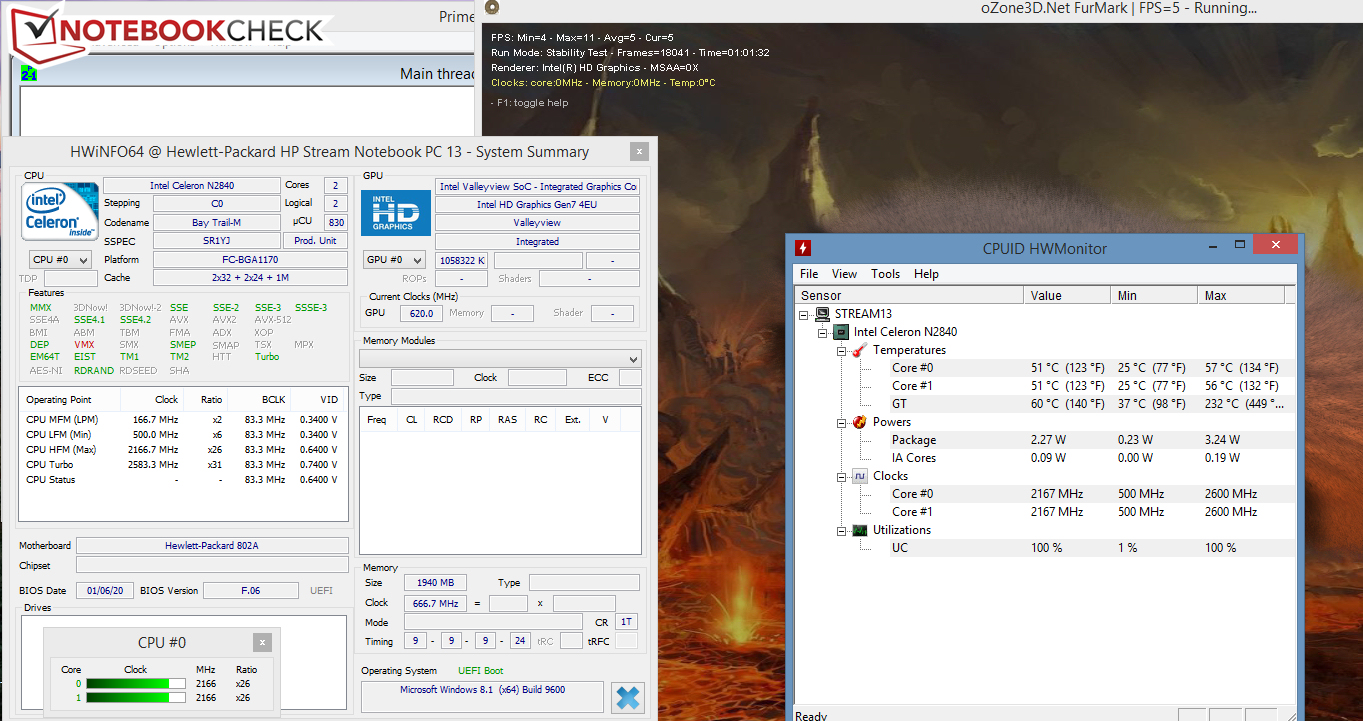The width and height of the screenshot is (1363, 721).
Task: Click the Intel Celeron N2840 CPU name field
Action: click(x=192, y=185)
